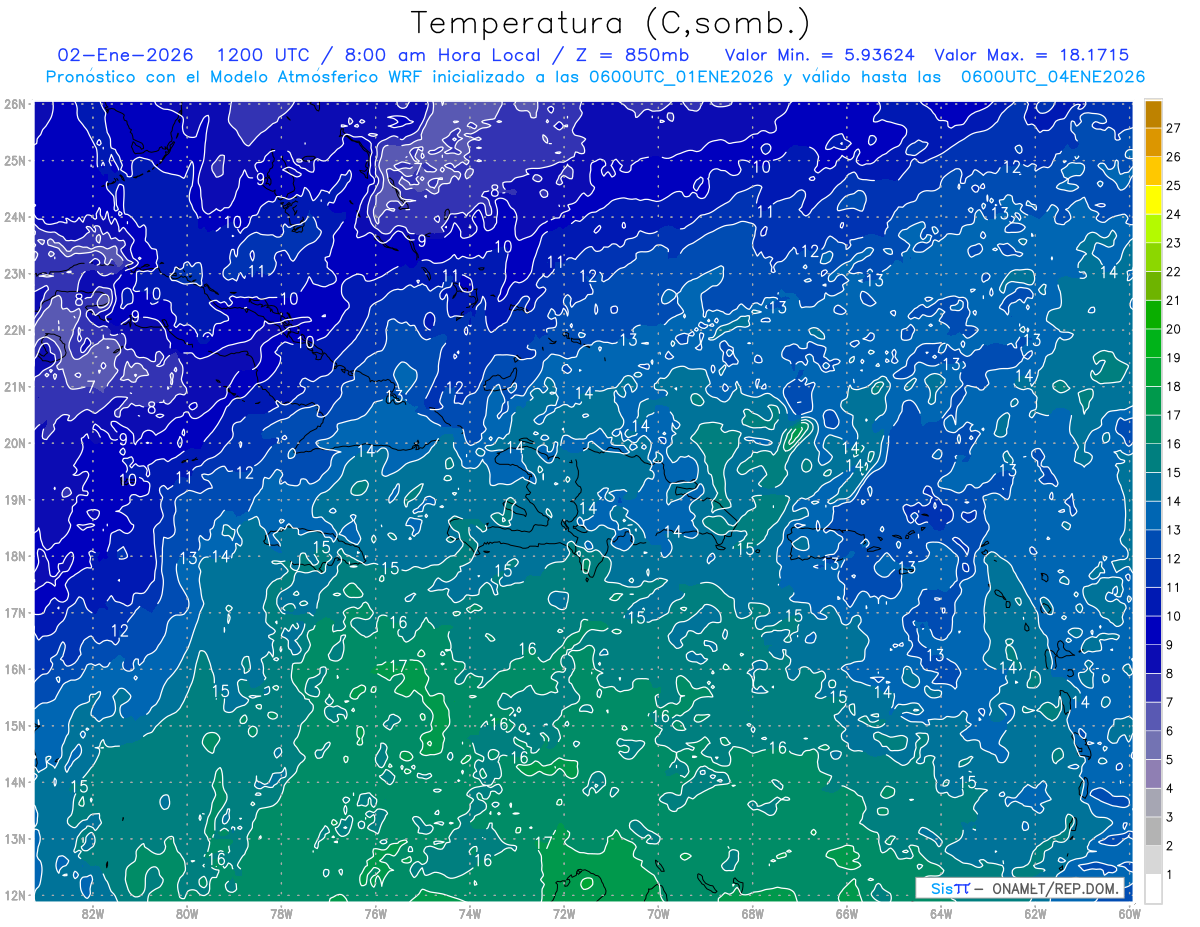Click the '64W' longitude axis label
This screenshot has height=927, width=1200.
tap(940, 913)
